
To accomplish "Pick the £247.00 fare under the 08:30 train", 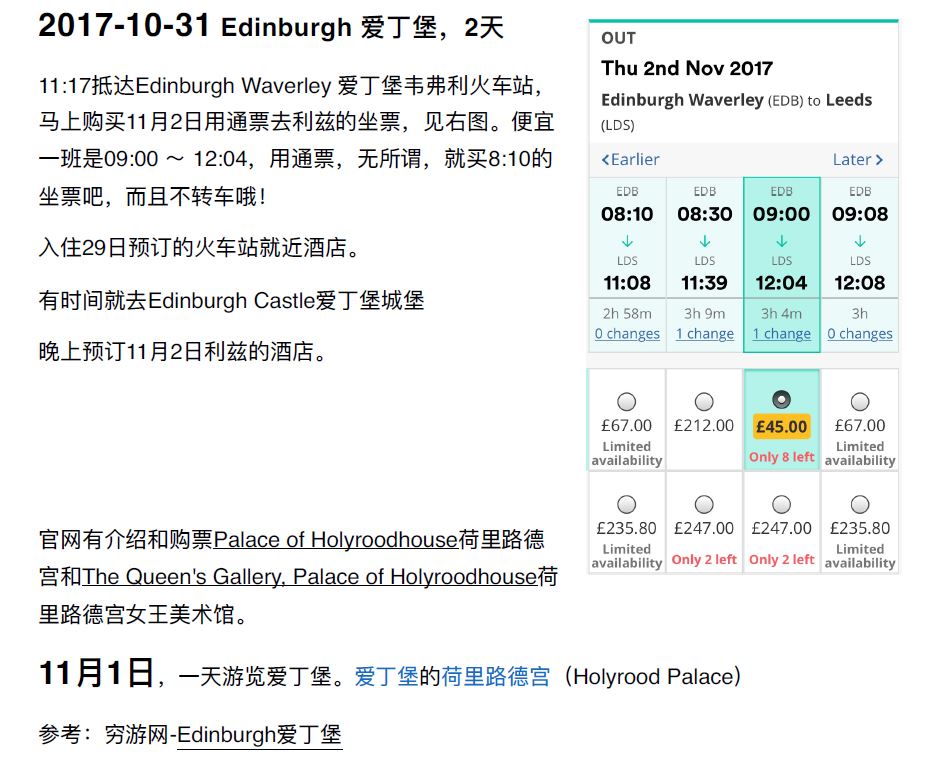I will [x=704, y=505].
